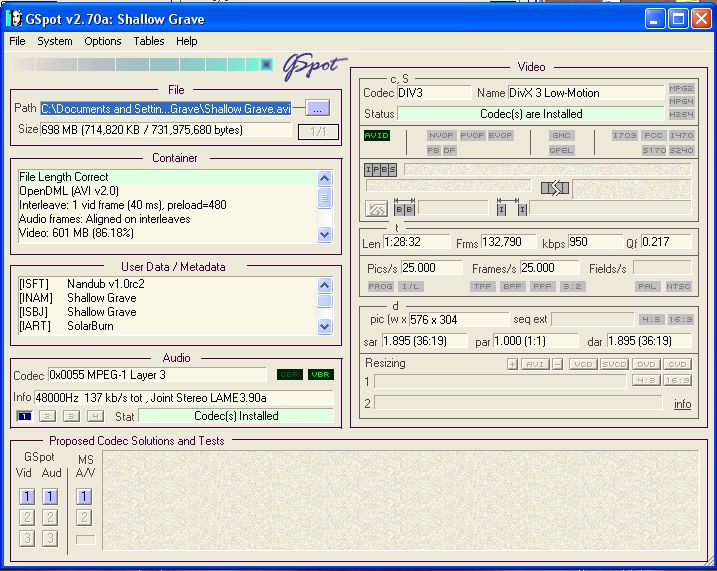This screenshot has height=571, width=717.
Task: Open the Options menu
Action: [x=103, y=41]
